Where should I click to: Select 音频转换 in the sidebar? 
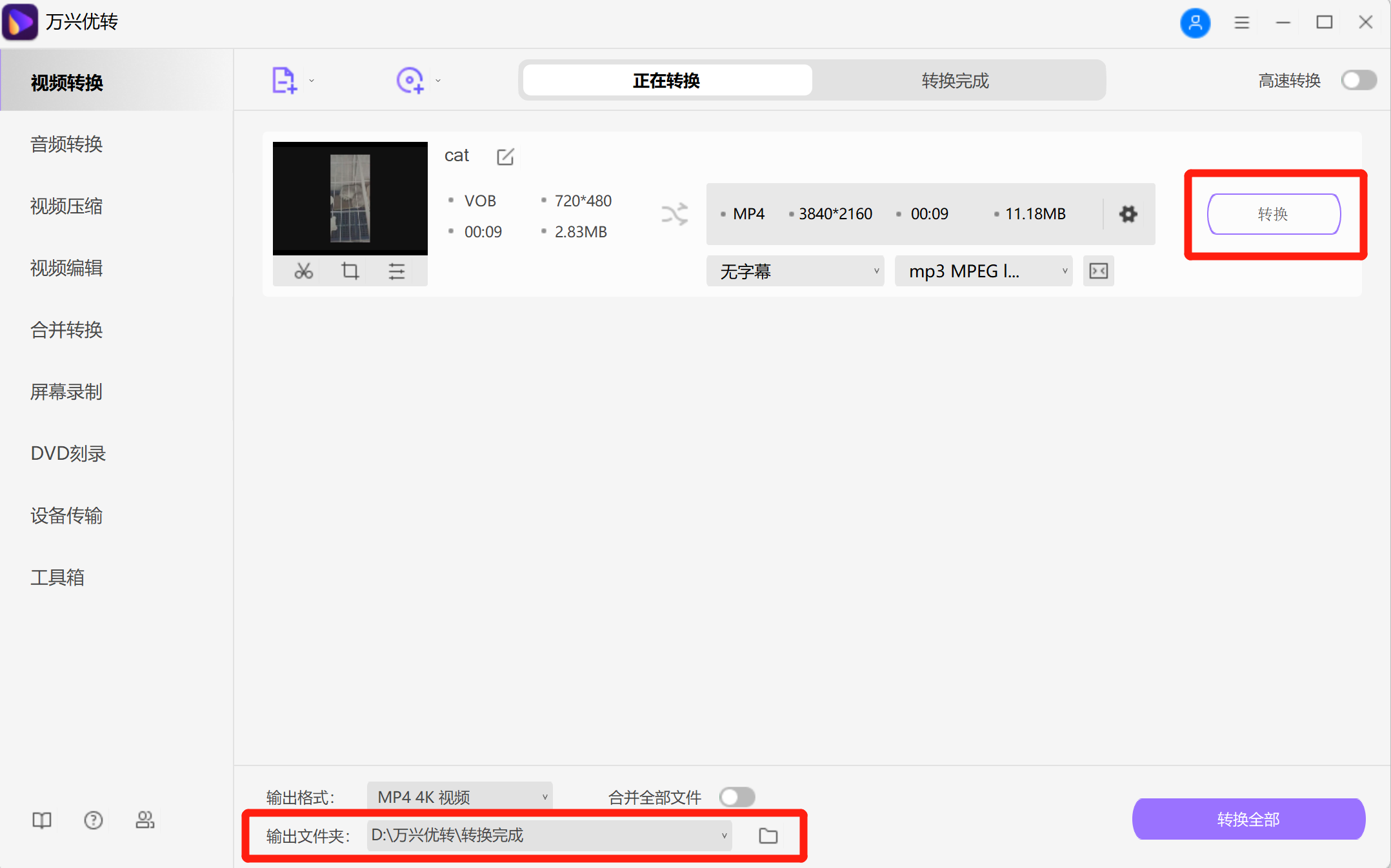[66, 144]
